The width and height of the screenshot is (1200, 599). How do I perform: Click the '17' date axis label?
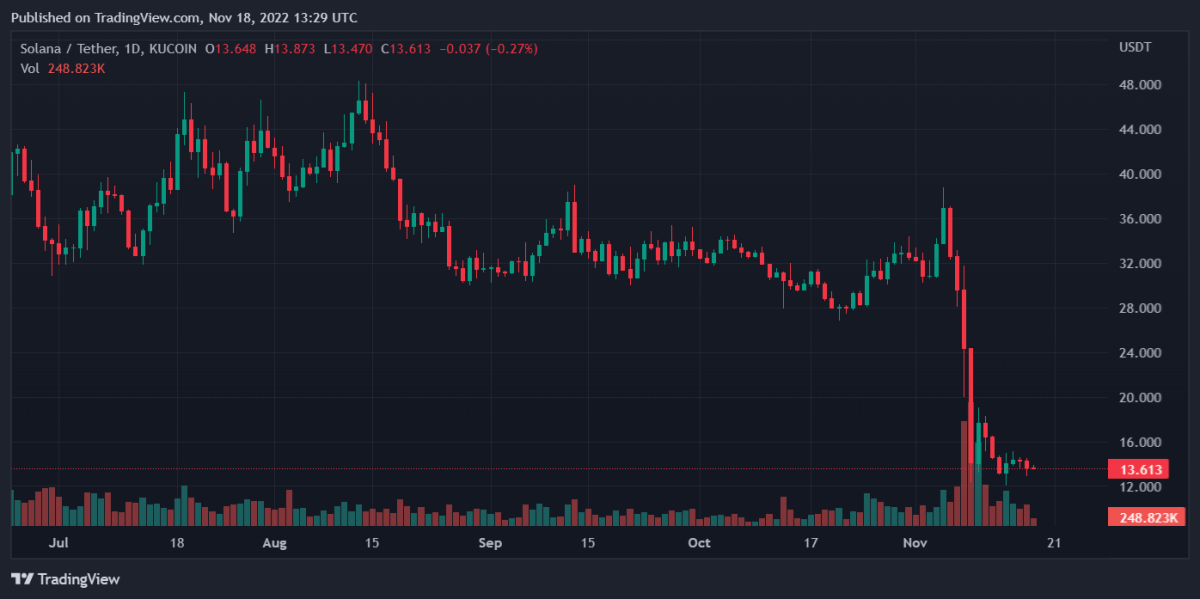(x=811, y=543)
